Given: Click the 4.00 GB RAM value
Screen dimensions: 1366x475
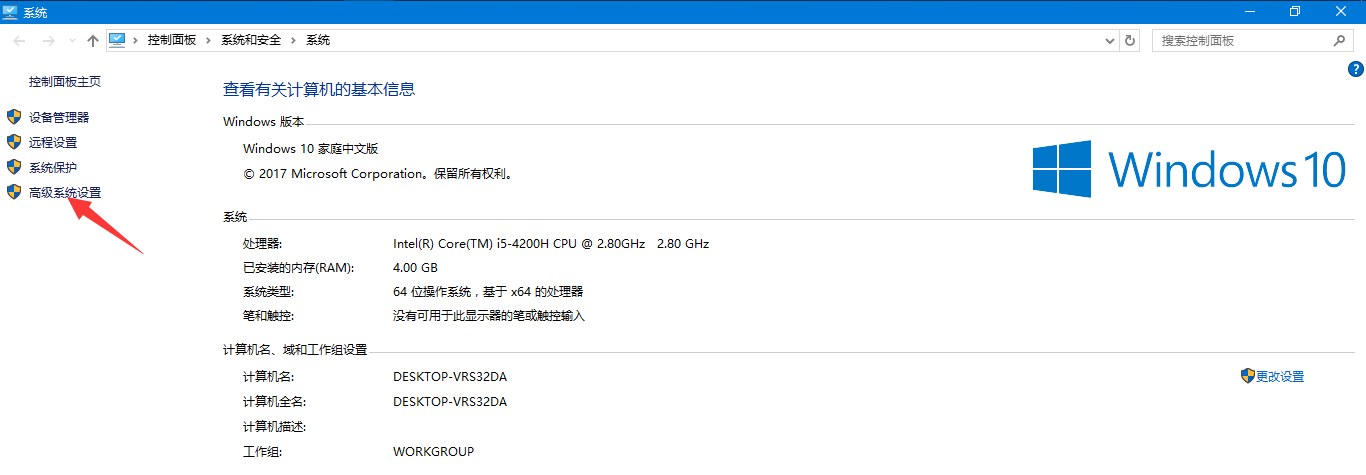Looking at the screenshot, I should point(415,268).
